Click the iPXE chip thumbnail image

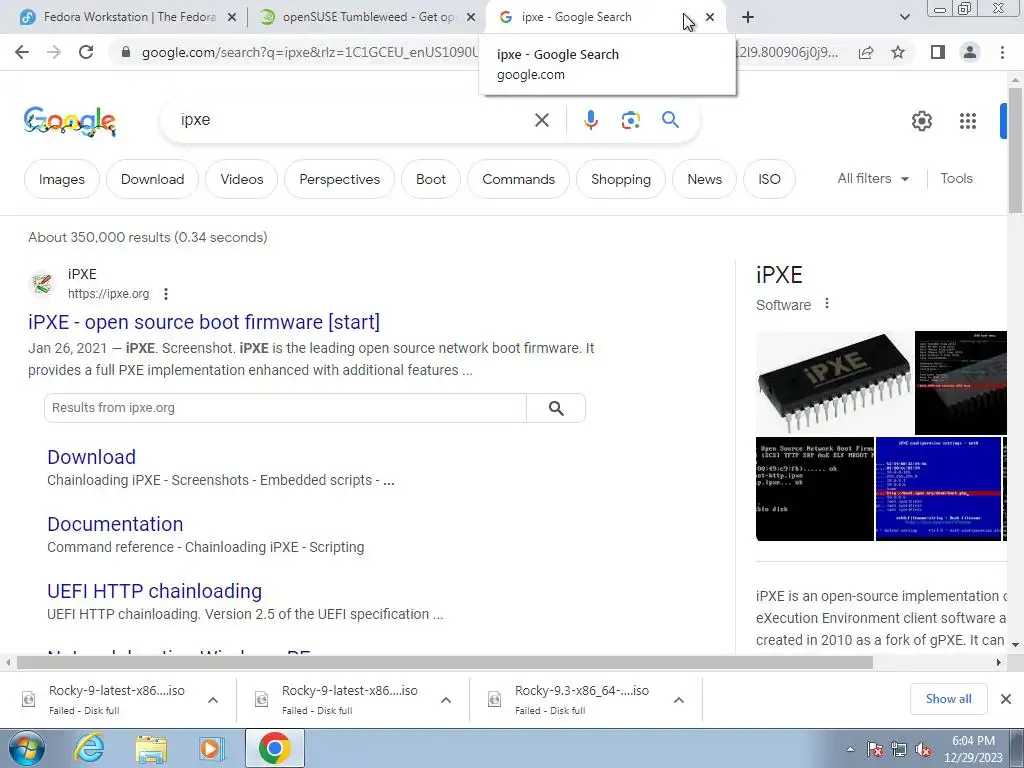[834, 383]
